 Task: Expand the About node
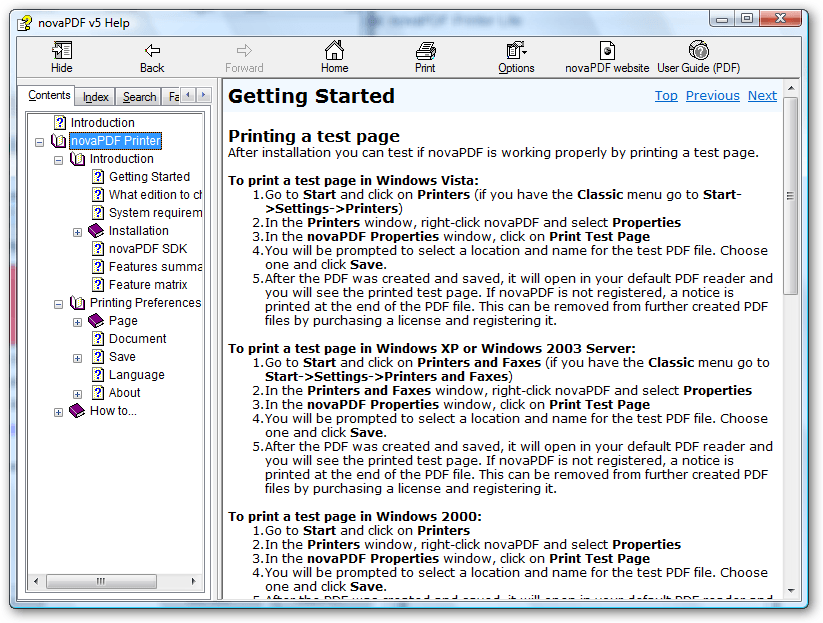(77, 394)
